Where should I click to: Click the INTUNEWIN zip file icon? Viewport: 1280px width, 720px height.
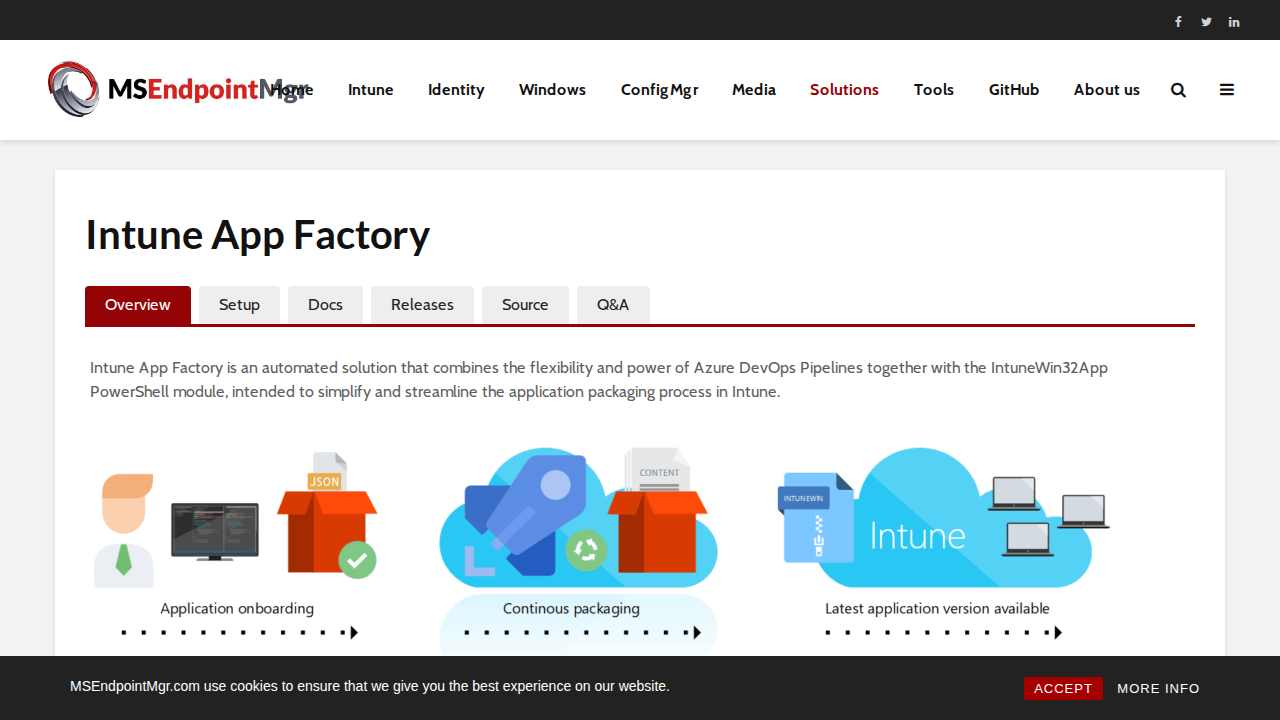[815, 517]
